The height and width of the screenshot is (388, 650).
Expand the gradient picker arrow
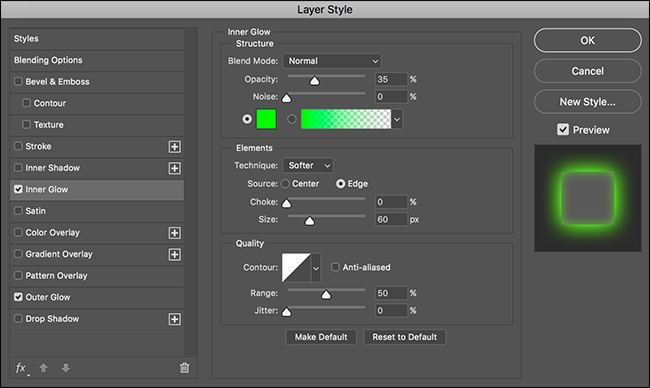coord(397,119)
